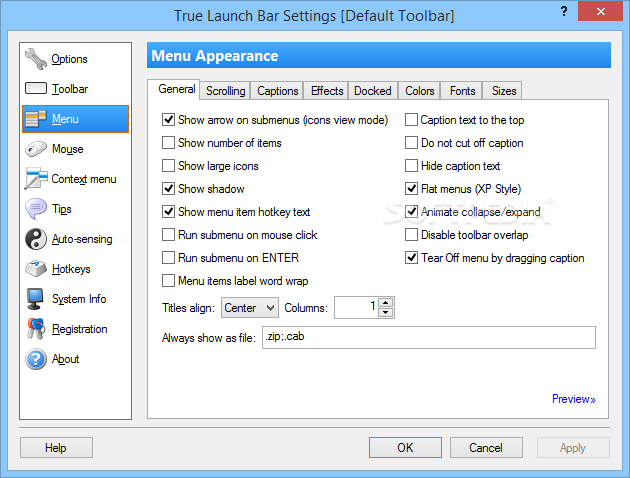Viewport: 630px width, 478px height.
Task: Select Context menu label in sidebar
Action: tap(84, 179)
